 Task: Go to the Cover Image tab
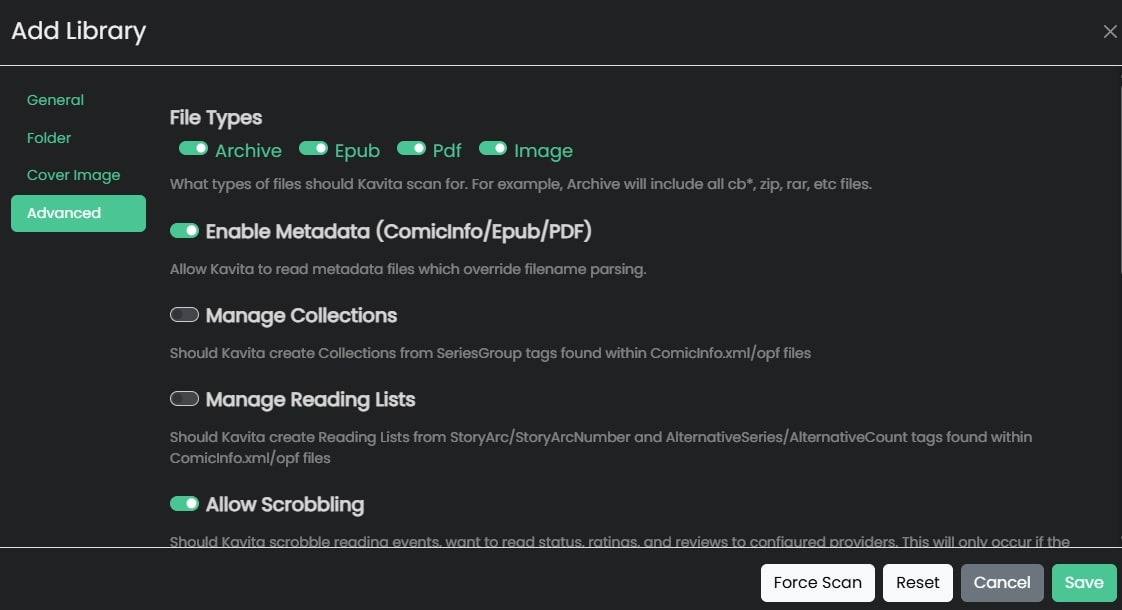click(x=73, y=175)
